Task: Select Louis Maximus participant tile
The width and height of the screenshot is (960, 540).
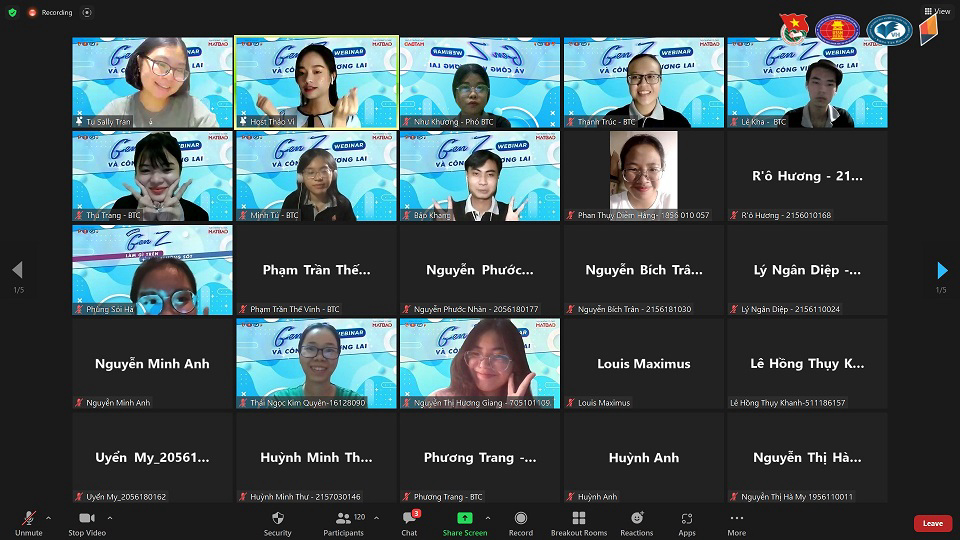Action: 643,364
